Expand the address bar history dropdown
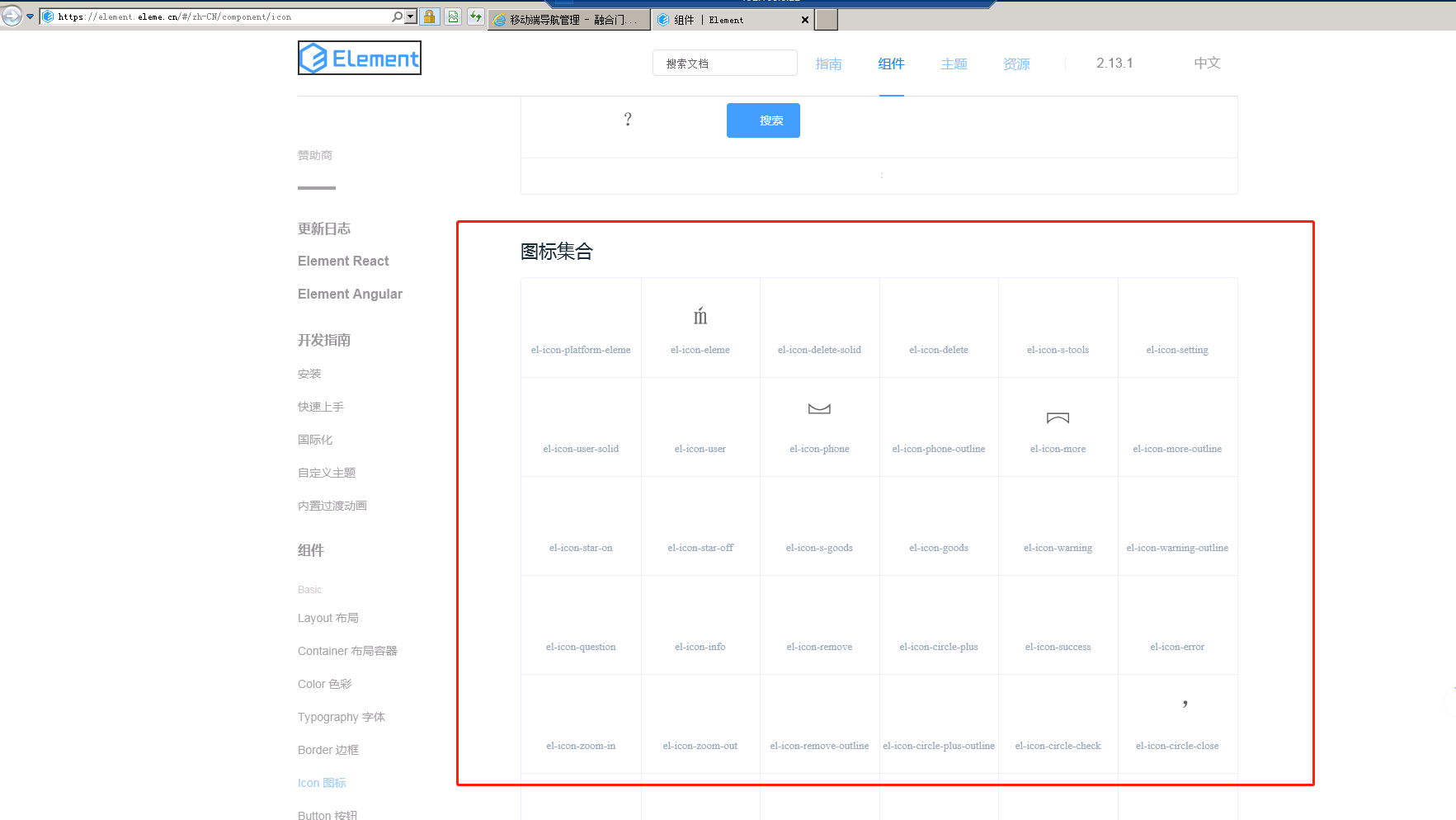Image resolution: width=1456 pixels, height=820 pixels. [408, 16]
